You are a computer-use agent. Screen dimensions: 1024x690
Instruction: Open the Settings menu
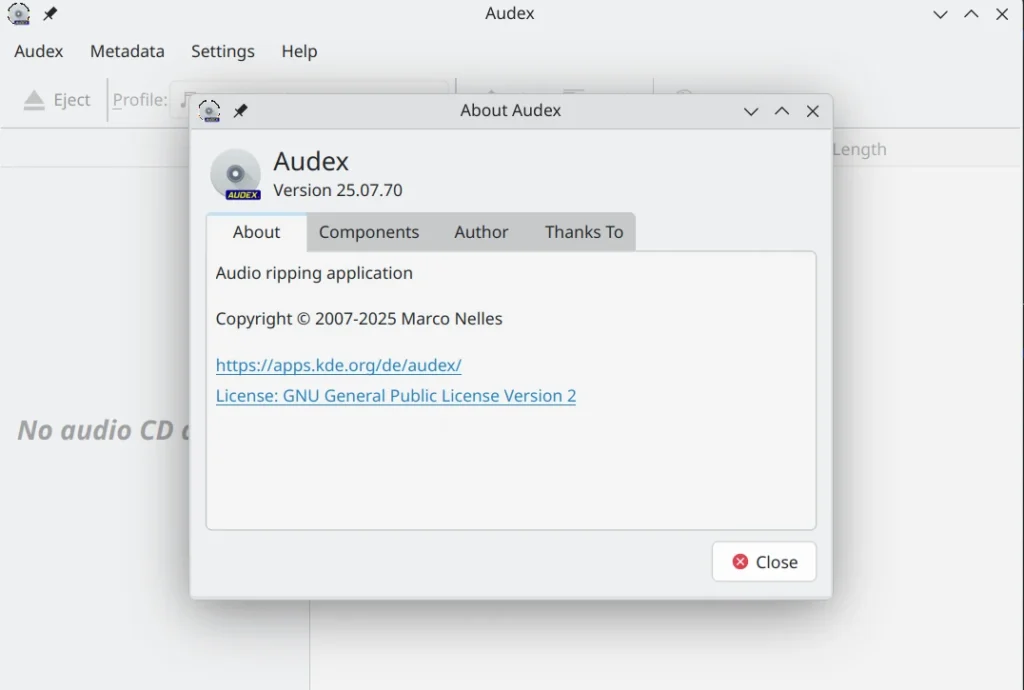click(223, 51)
